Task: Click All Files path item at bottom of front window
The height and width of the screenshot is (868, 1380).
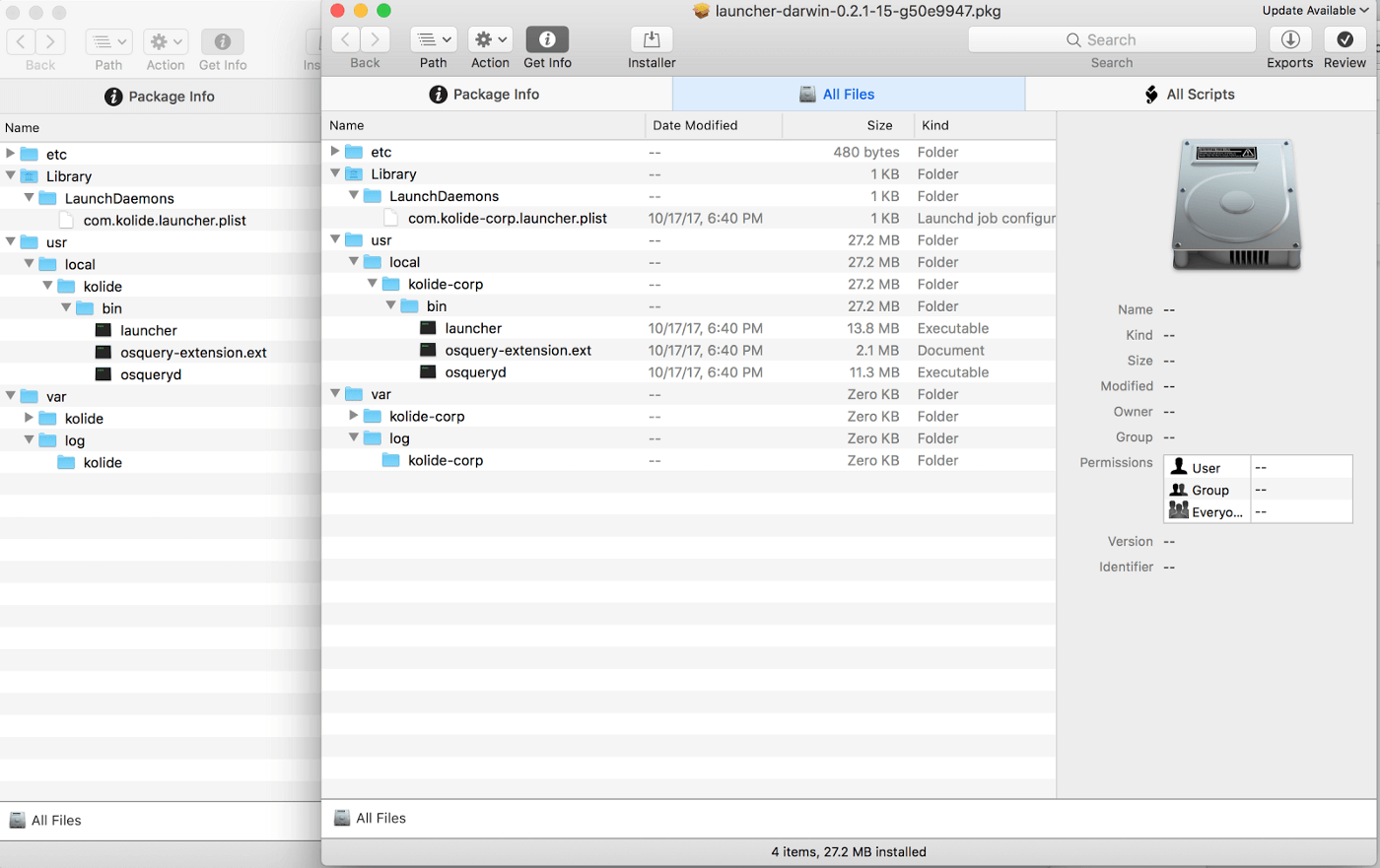Action: [370, 818]
